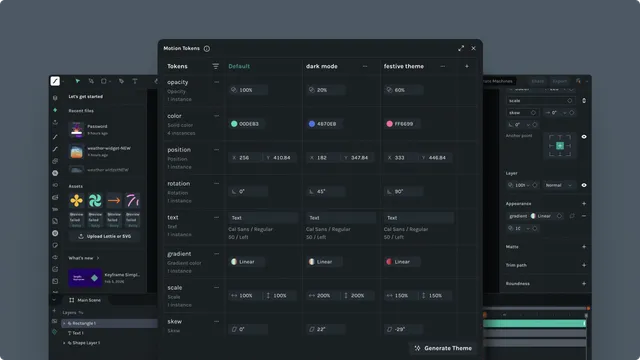This screenshot has width=640, height=360.
Task: Add an Appearance item with plus
Action: pos(584,204)
